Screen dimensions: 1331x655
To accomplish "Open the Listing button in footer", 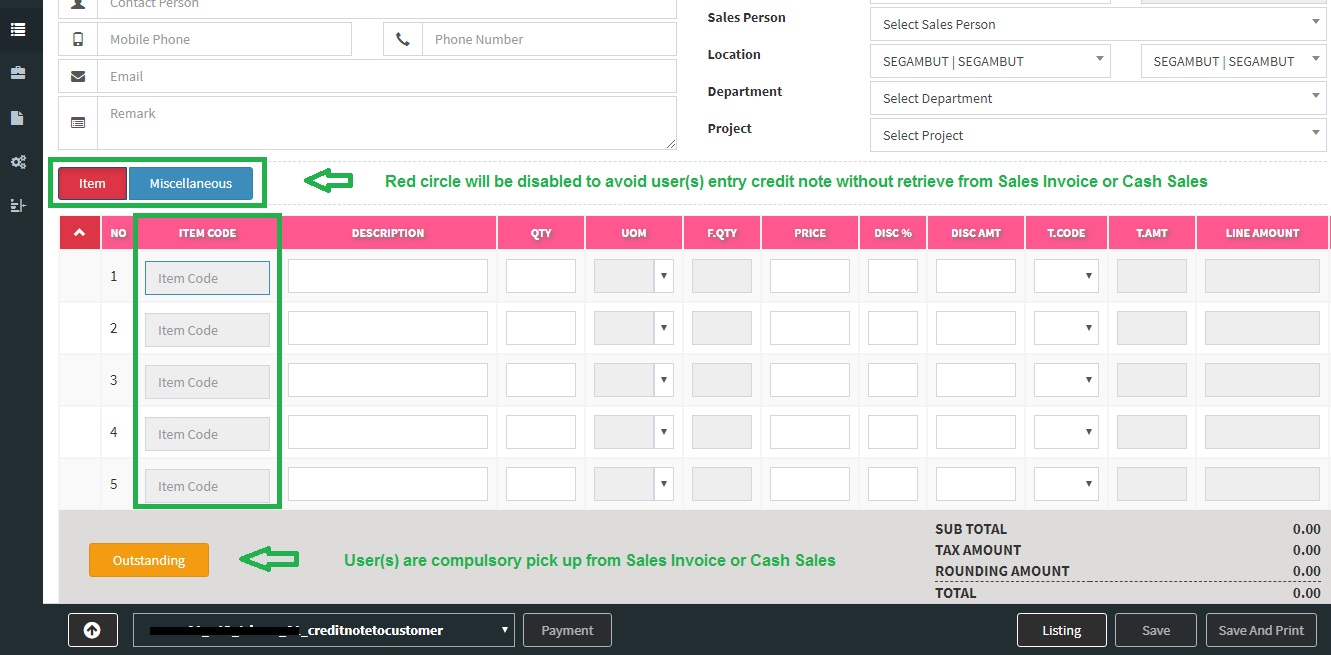I will point(1061,630).
